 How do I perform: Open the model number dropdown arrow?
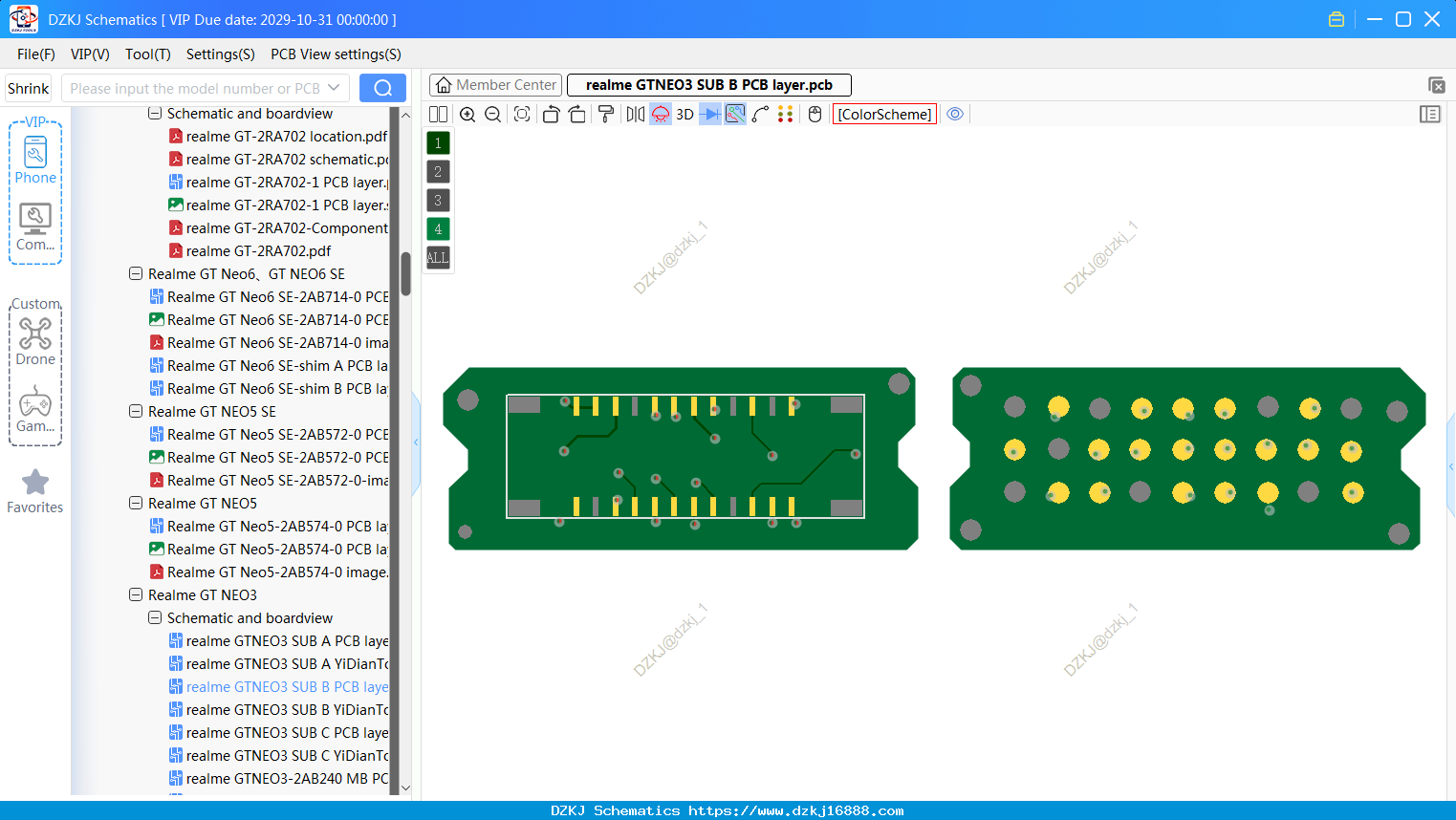pos(334,88)
